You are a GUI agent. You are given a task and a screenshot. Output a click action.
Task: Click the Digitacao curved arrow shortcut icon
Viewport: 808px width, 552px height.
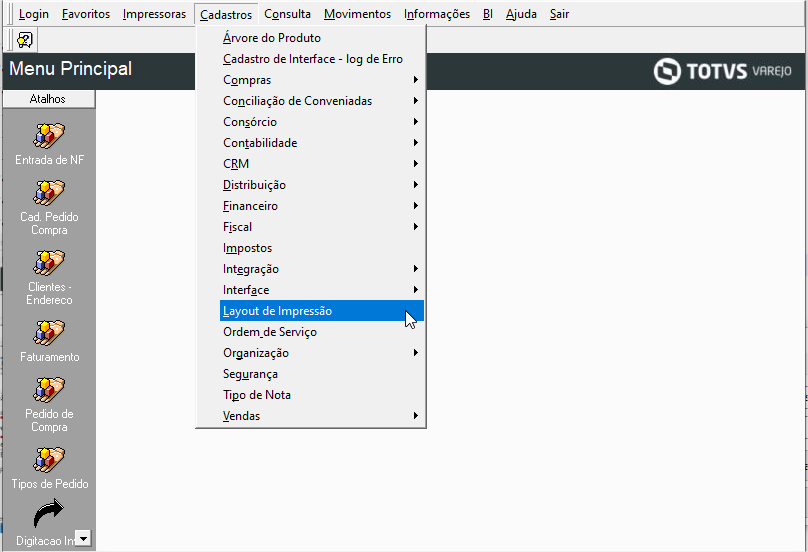[49, 514]
